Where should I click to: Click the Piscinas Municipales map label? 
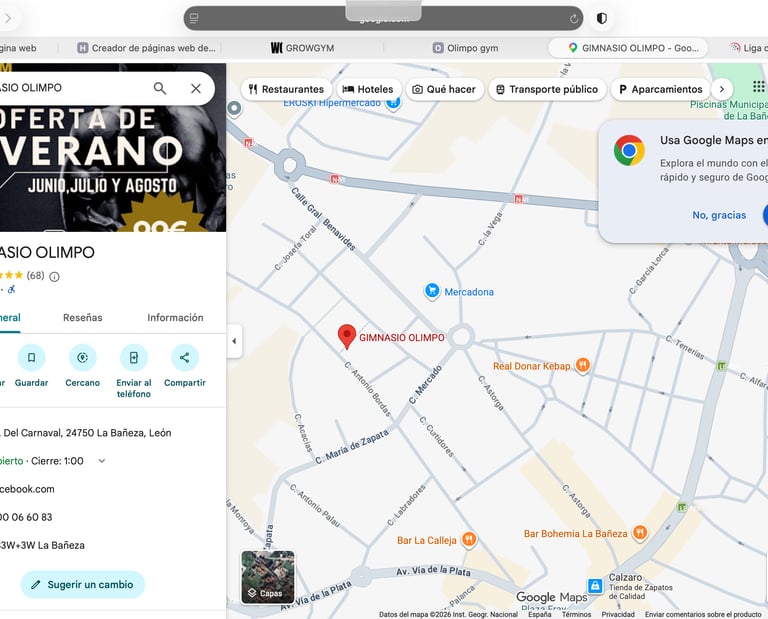tap(728, 110)
